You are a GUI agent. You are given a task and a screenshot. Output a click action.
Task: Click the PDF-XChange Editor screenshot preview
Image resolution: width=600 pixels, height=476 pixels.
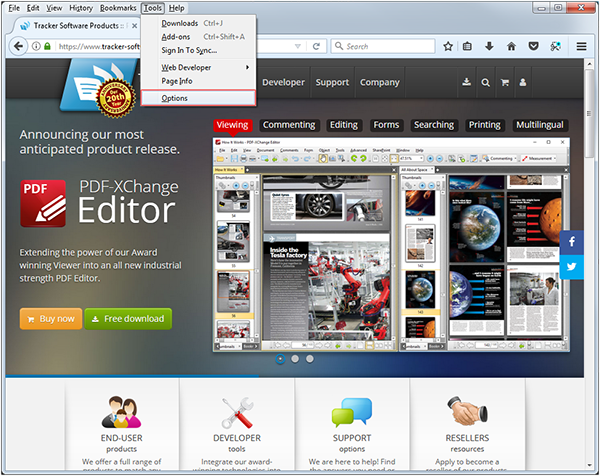tap(391, 245)
